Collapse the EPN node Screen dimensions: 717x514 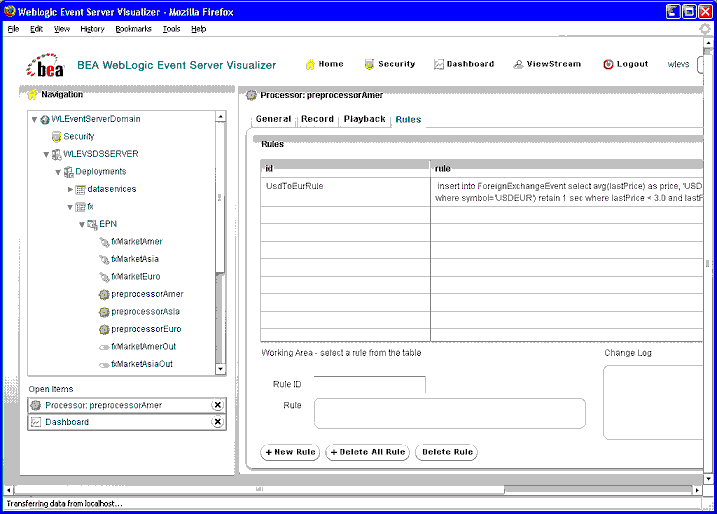coord(82,225)
